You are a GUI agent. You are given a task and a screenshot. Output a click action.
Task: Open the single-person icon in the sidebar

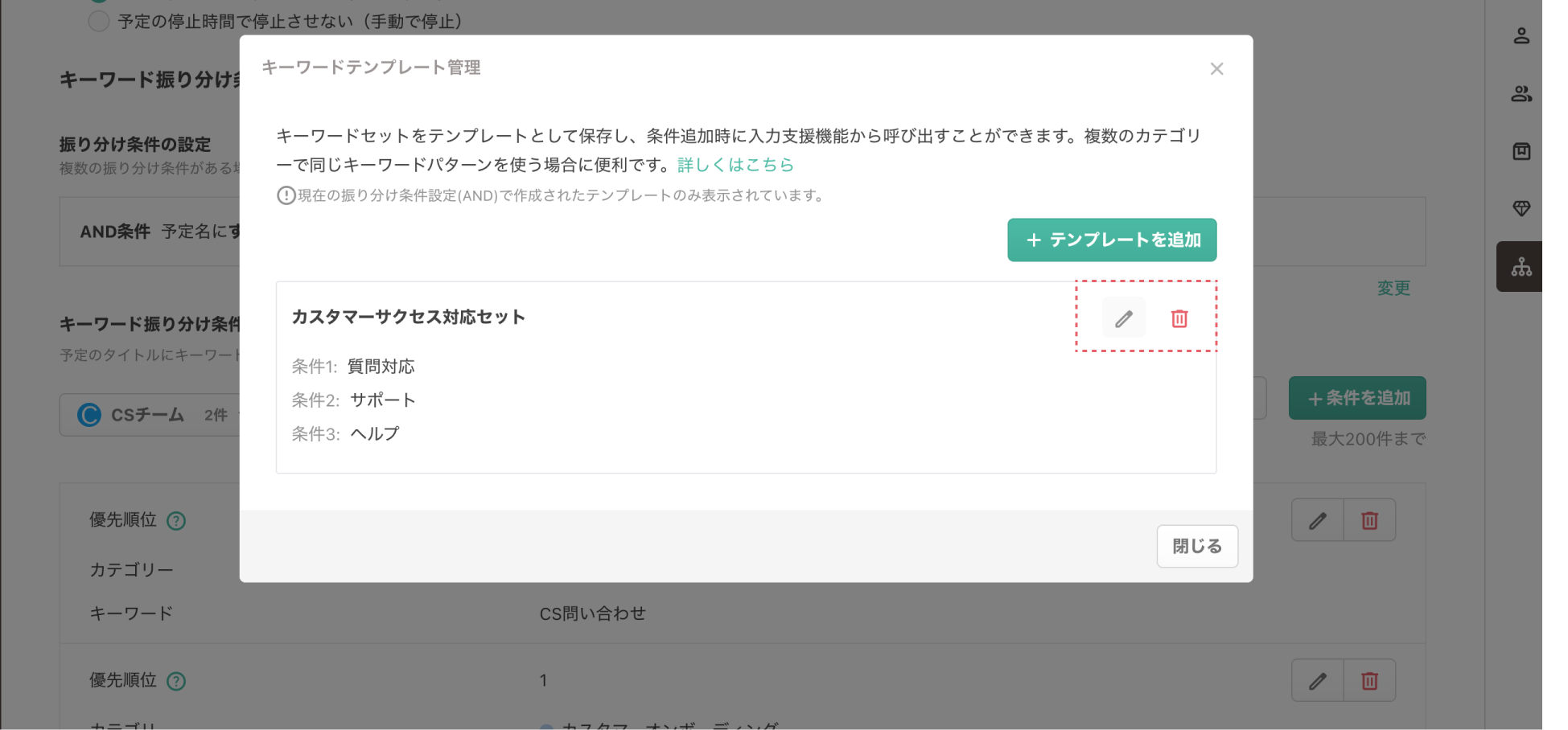(x=1521, y=36)
